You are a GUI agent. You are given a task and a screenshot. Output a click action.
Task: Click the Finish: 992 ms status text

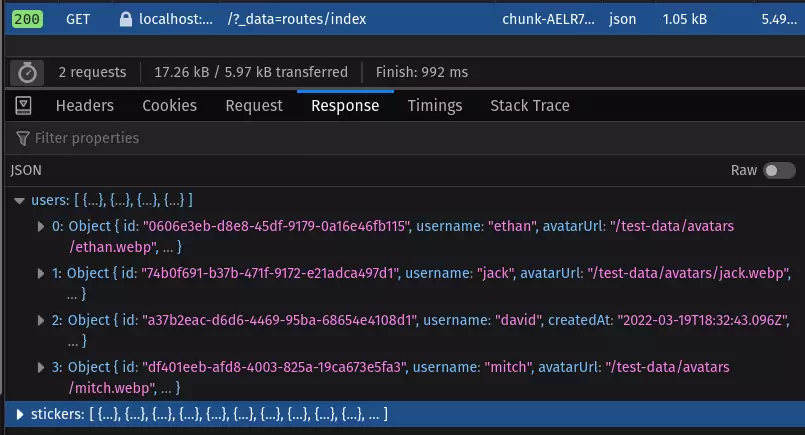point(421,72)
